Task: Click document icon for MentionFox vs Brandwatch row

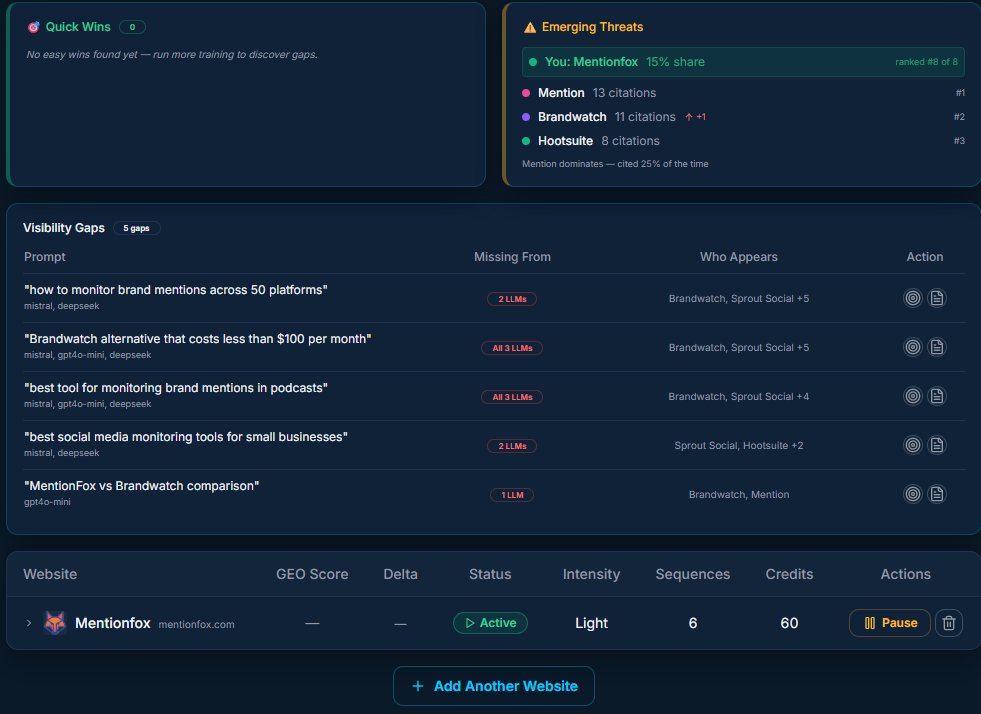Action: tap(937, 494)
